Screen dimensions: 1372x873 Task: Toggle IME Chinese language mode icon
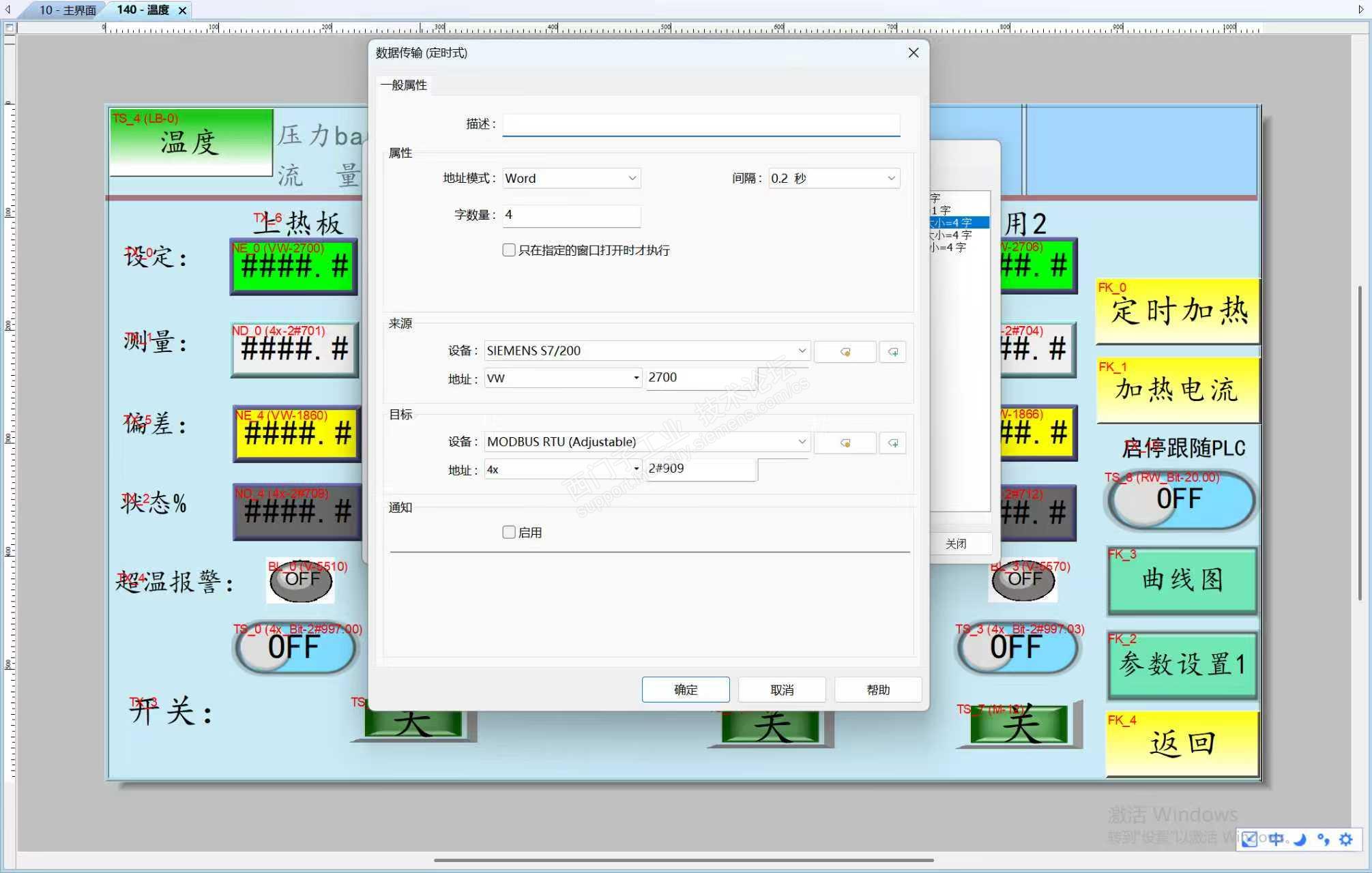point(1276,840)
